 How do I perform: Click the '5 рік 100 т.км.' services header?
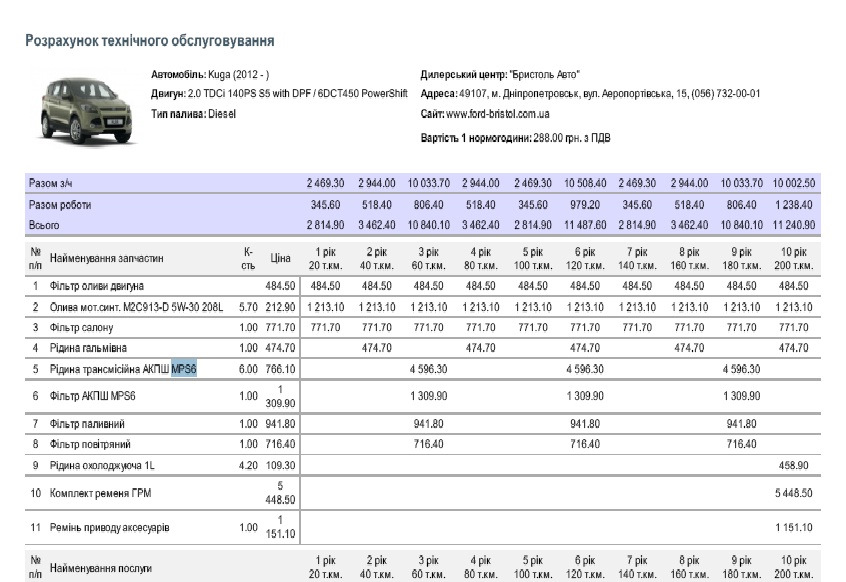533,567
